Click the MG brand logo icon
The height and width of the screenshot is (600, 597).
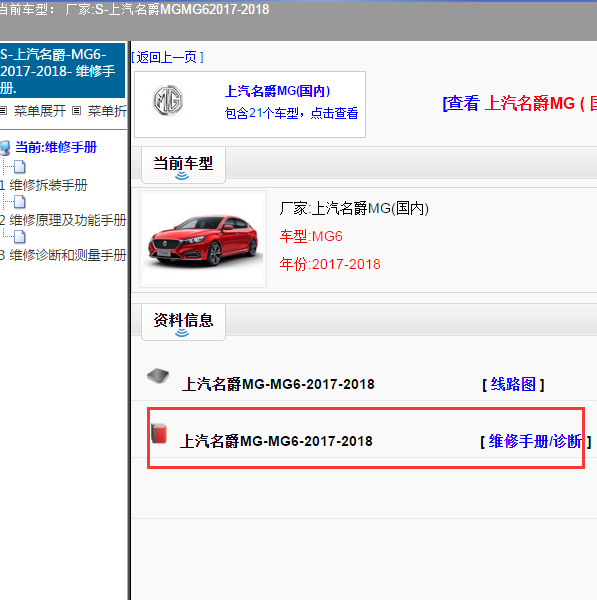(168, 101)
